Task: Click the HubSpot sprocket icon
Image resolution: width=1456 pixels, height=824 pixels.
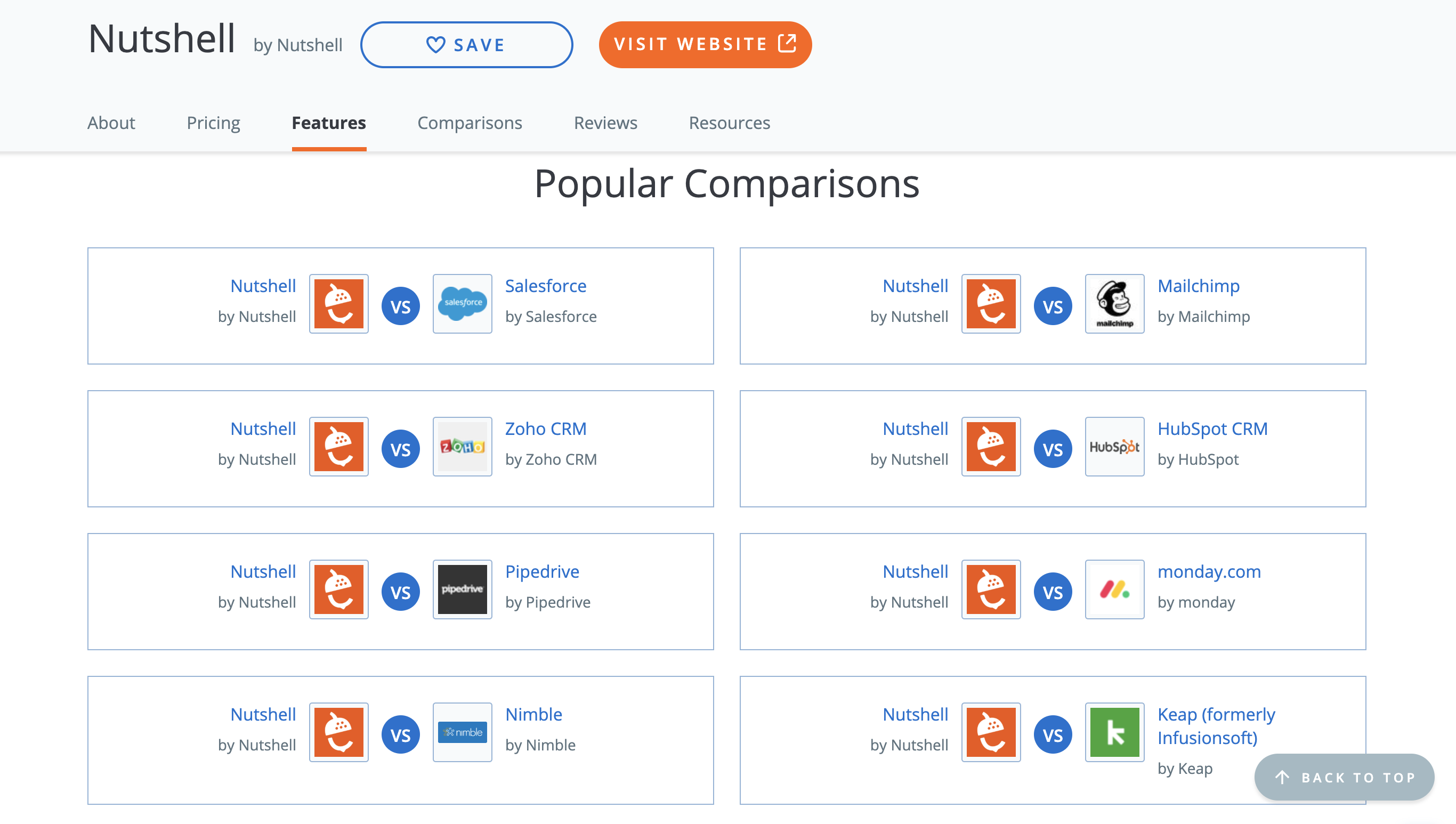Action: (x=1114, y=446)
